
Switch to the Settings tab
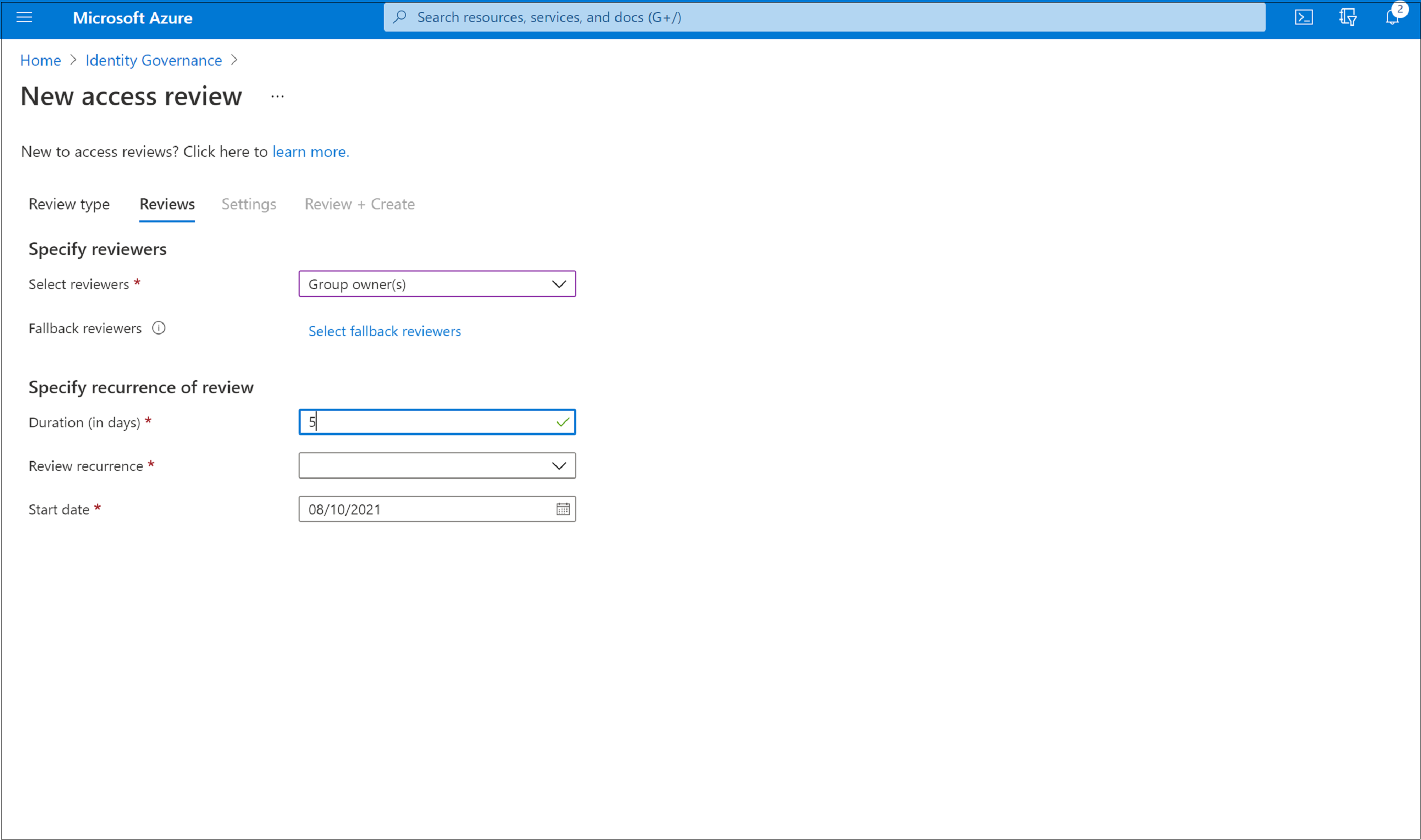[248, 204]
